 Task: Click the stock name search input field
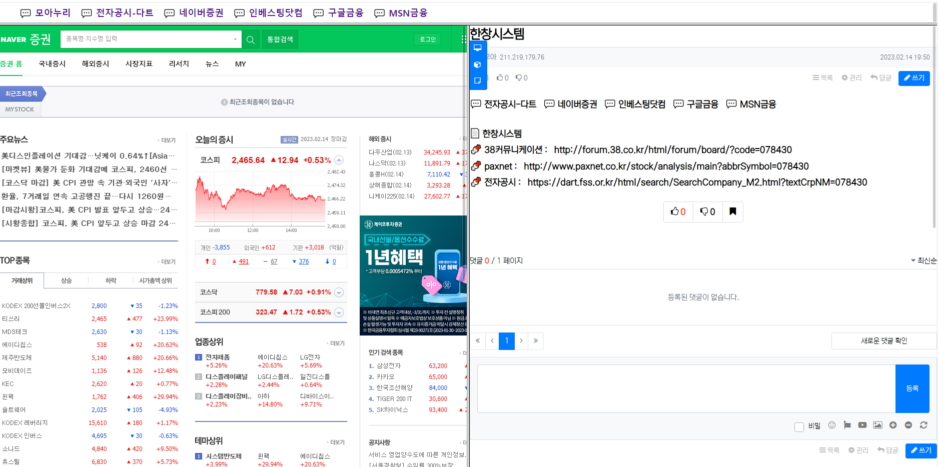coord(146,39)
